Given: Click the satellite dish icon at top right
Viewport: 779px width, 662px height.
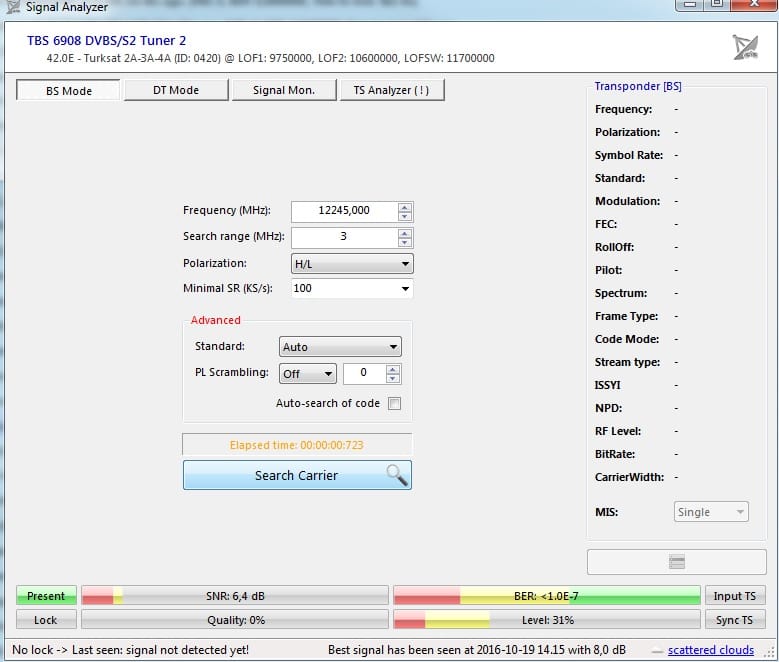Looking at the screenshot, I should (745, 48).
